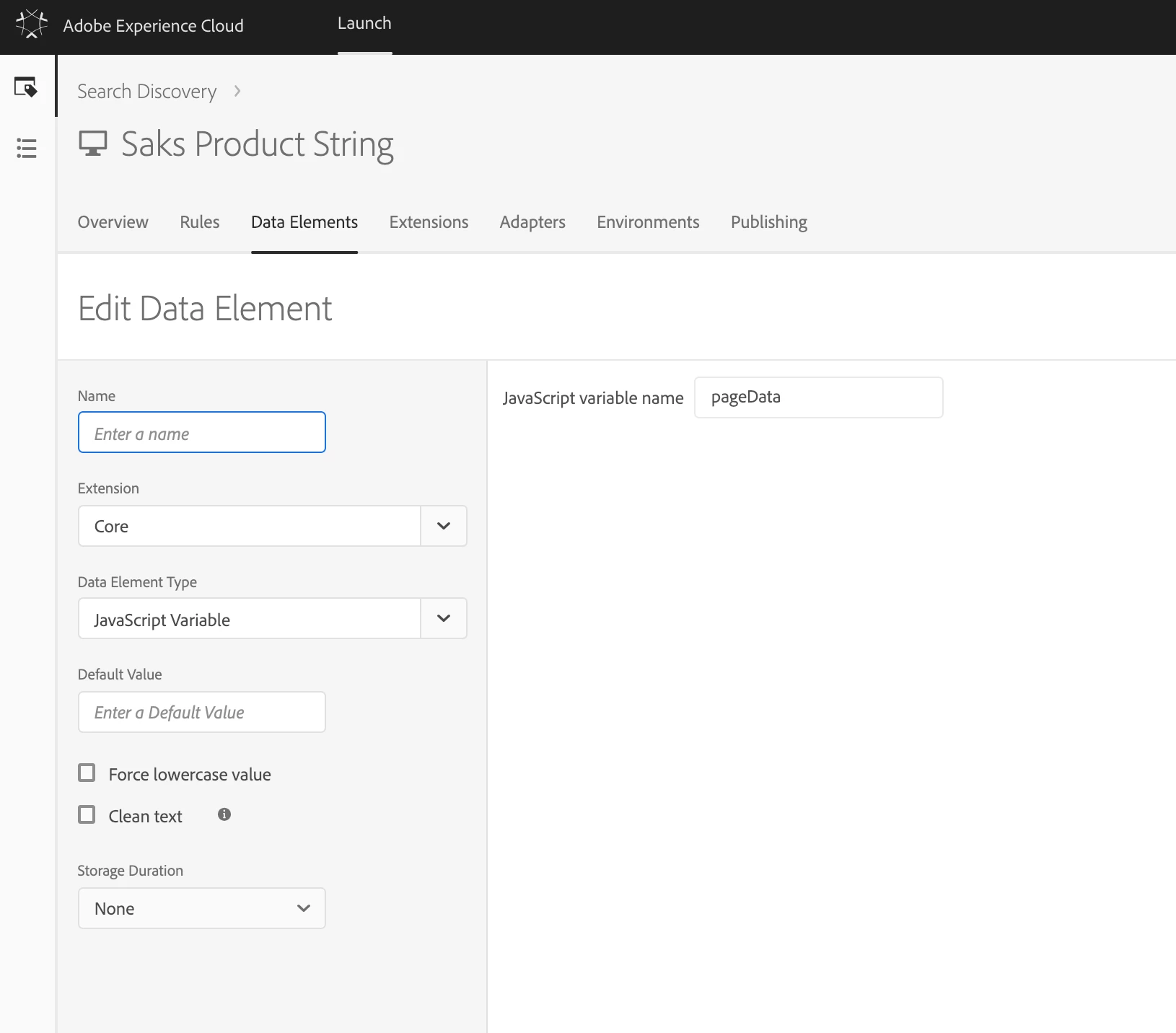Switch to the Environments tab

[x=648, y=222]
